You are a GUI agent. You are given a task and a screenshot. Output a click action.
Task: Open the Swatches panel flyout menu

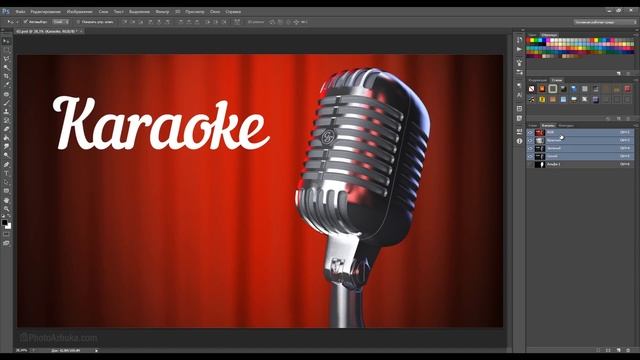635,35
